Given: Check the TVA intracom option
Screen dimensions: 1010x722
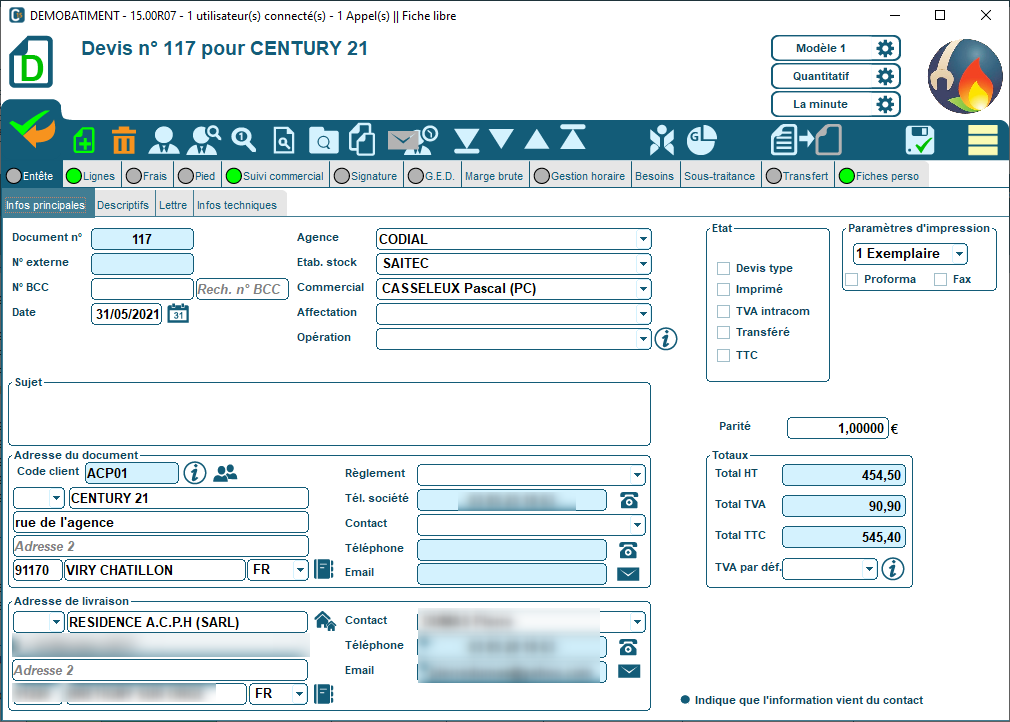Looking at the screenshot, I should [723, 311].
